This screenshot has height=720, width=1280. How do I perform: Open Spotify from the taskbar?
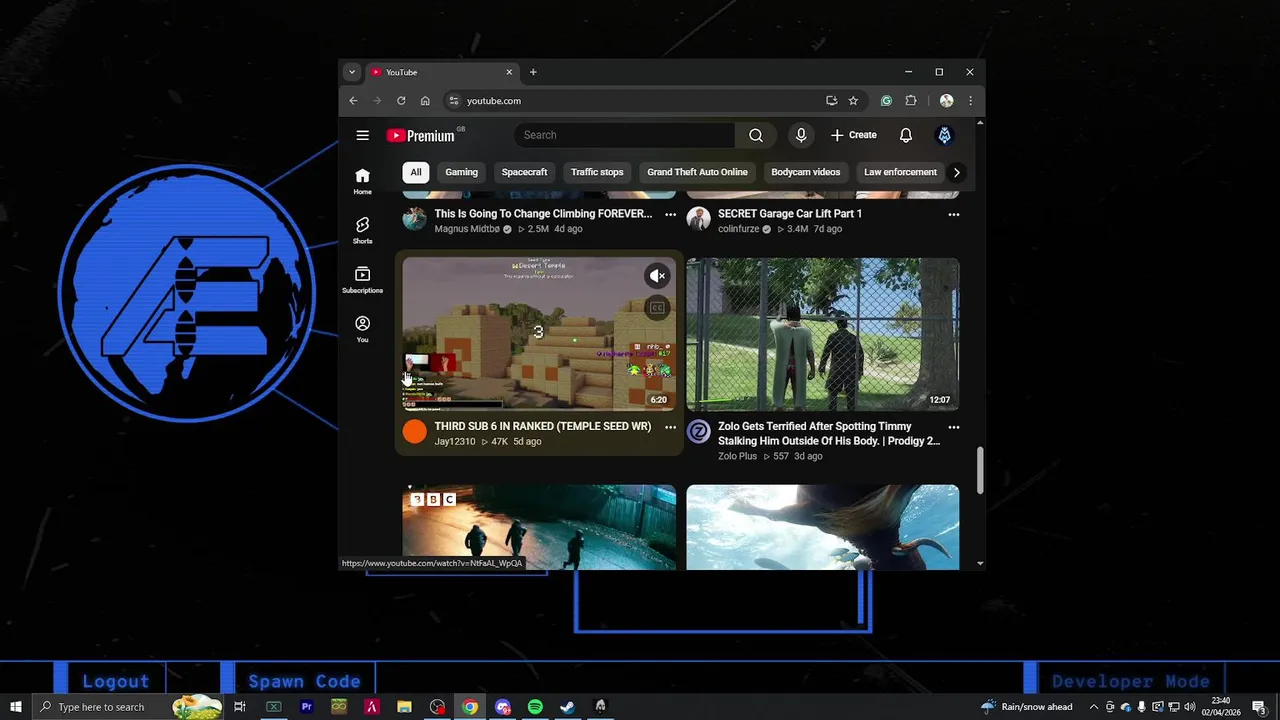pyautogui.click(x=535, y=707)
